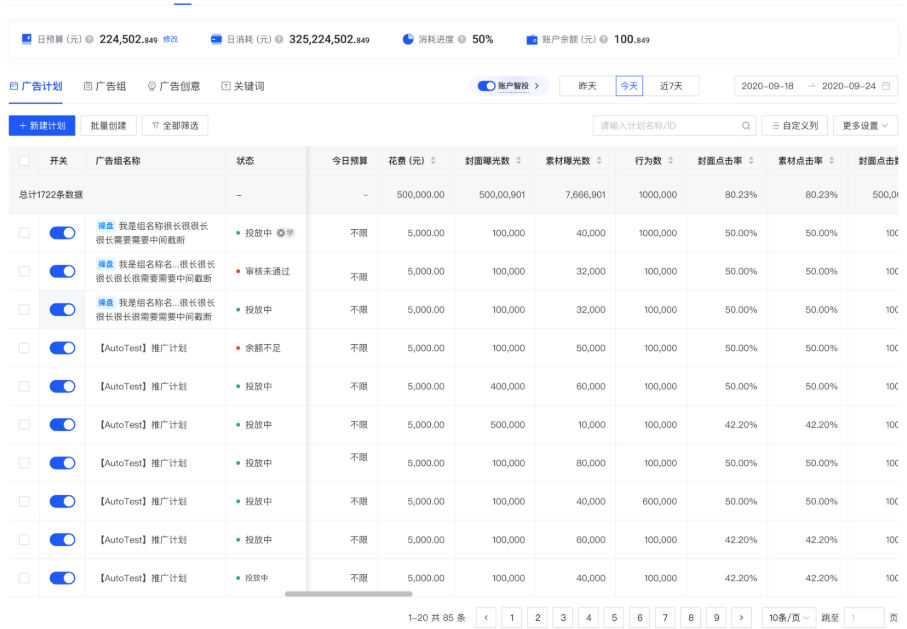Screen dimensions: 907x629
Task: Click 1-20 共 85 条 pagination text
Action: coord(437,617)
